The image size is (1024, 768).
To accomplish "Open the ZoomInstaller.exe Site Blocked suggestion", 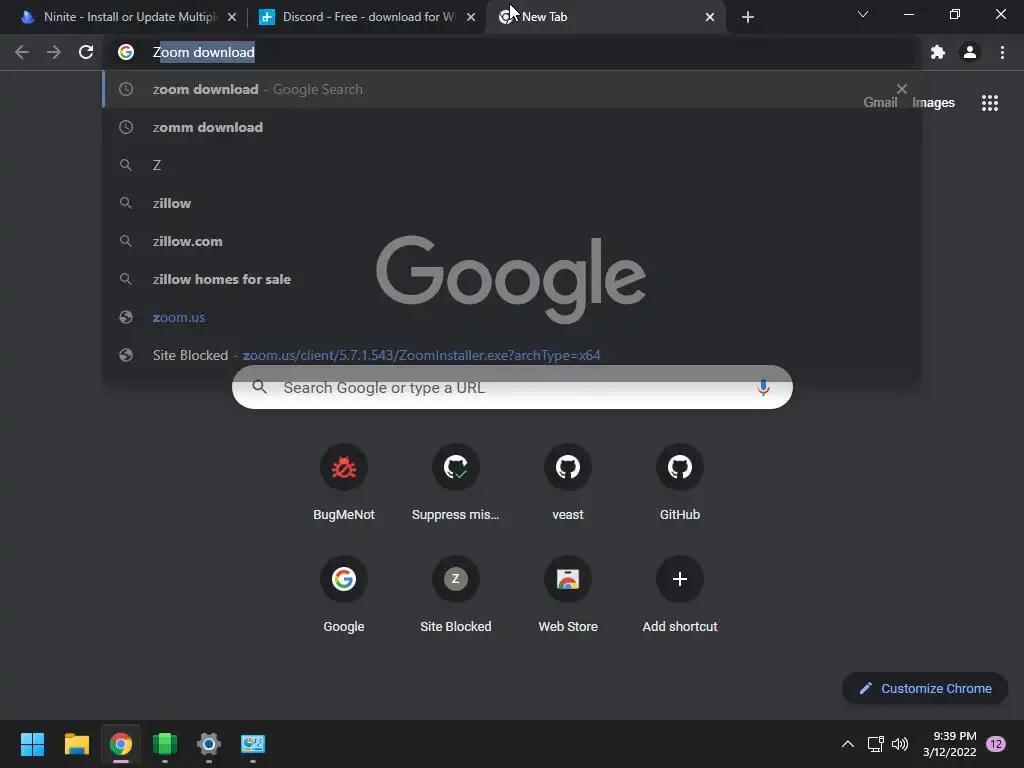I will (x=512, y=355).
